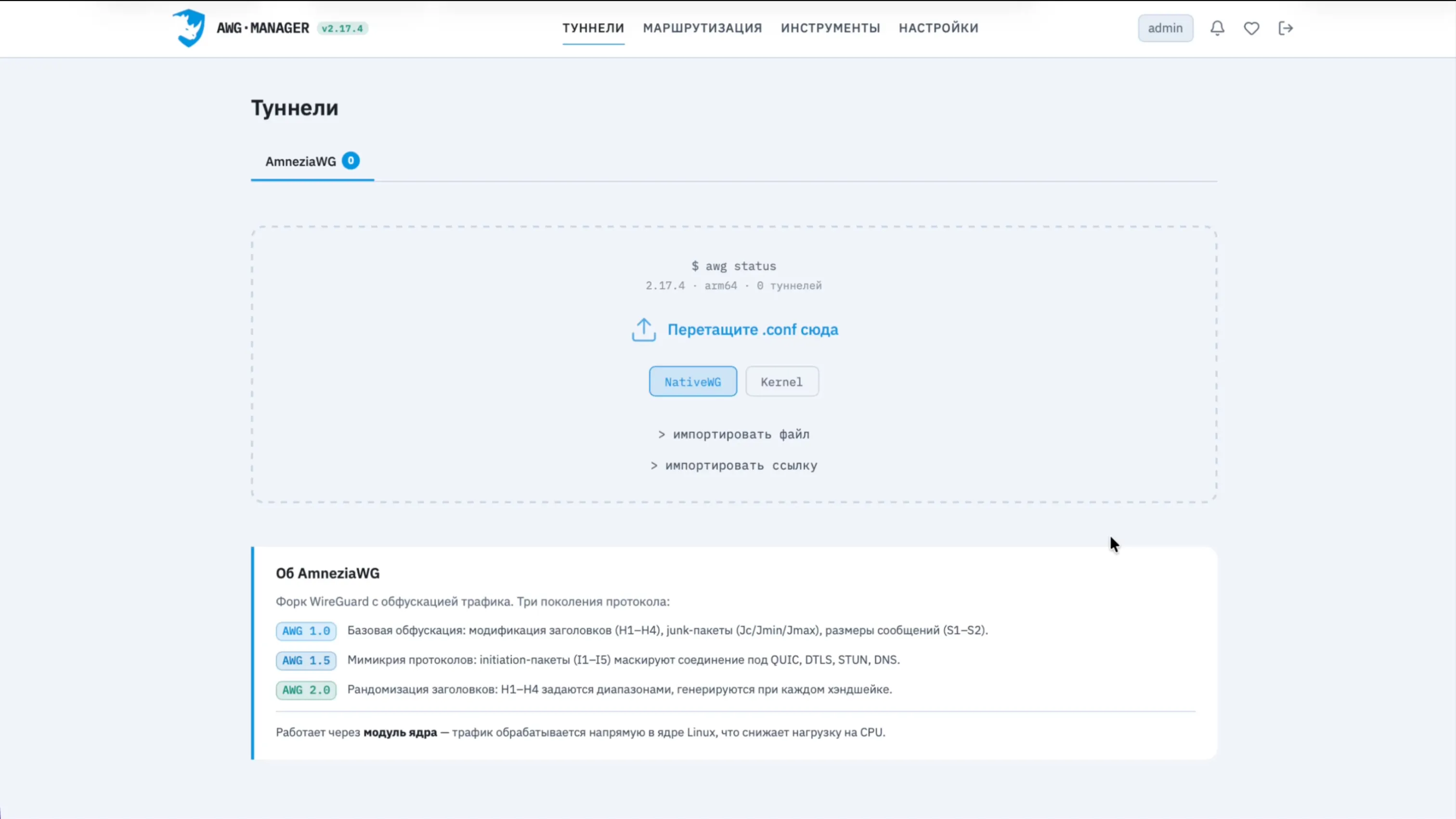Click the Туннели page heading
This screenshot has width=1456, height=819.
295,108
